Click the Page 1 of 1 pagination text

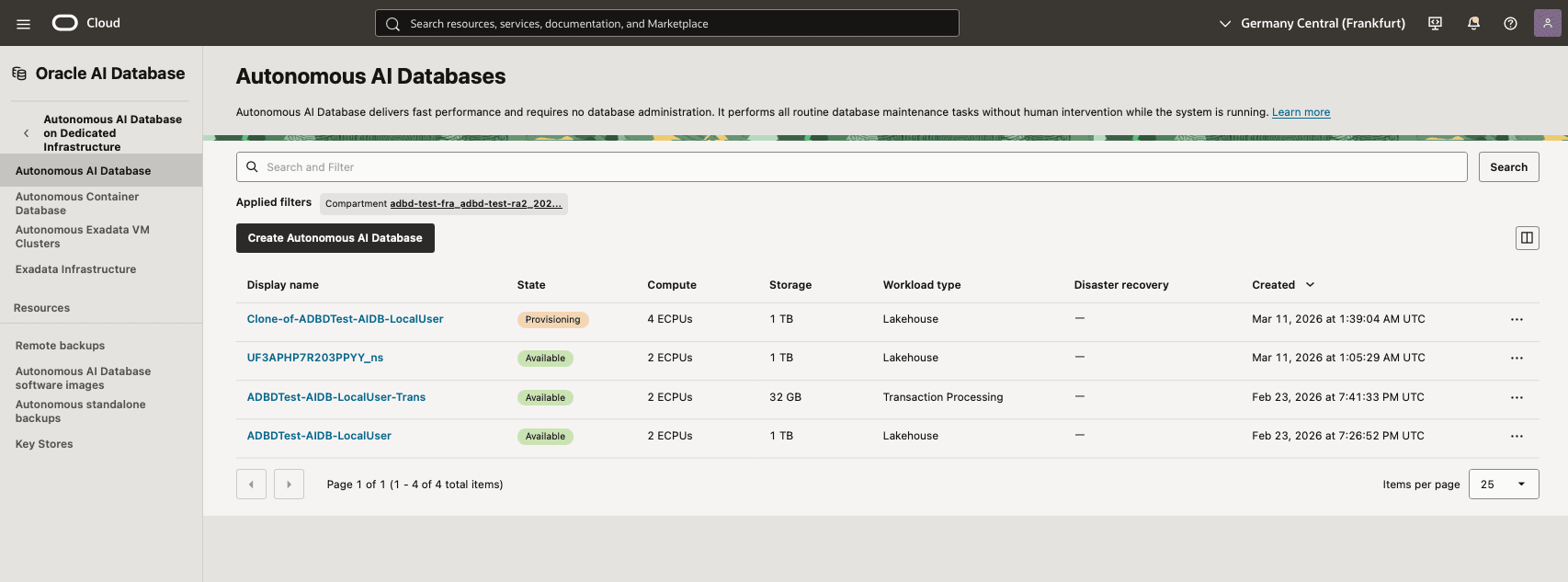click(415, 485)
